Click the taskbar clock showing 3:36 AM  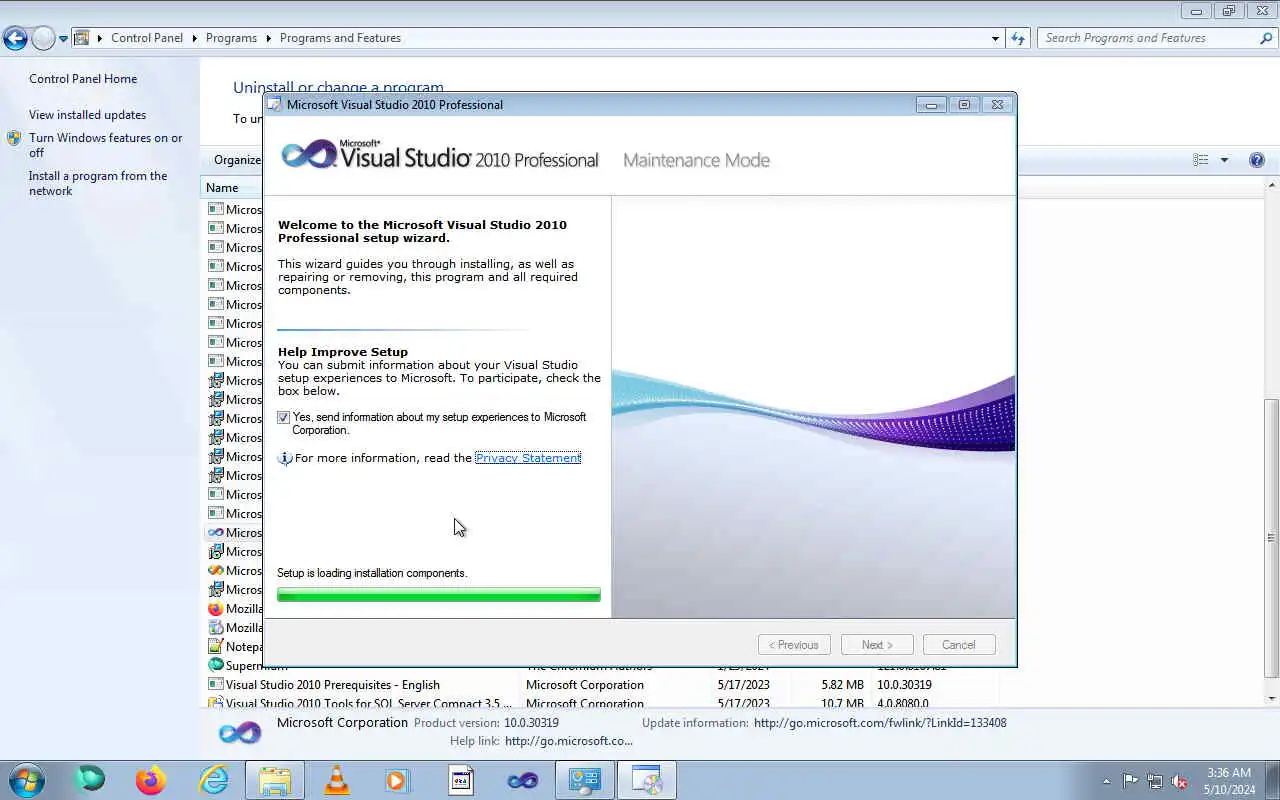tap(1230, 773)
